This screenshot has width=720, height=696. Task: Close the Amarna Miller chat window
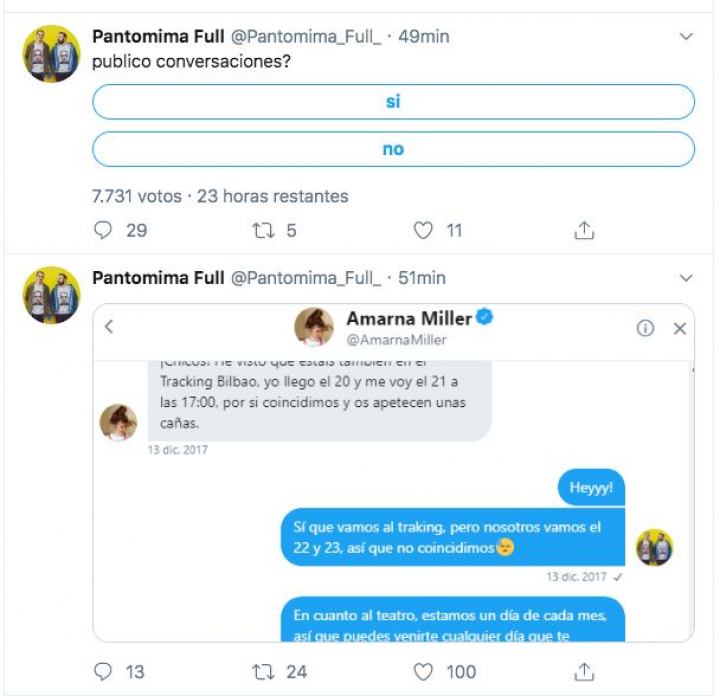(x=680, y=327)
